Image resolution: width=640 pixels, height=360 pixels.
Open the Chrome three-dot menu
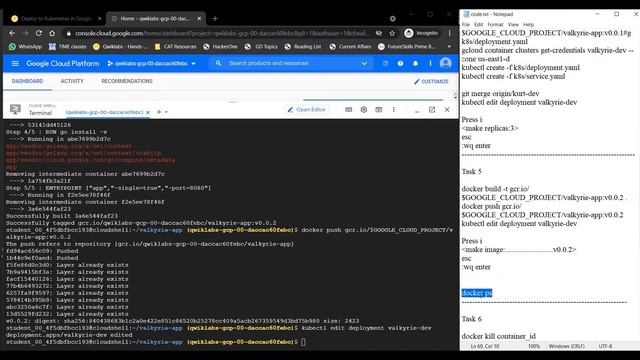coord(449,33)
